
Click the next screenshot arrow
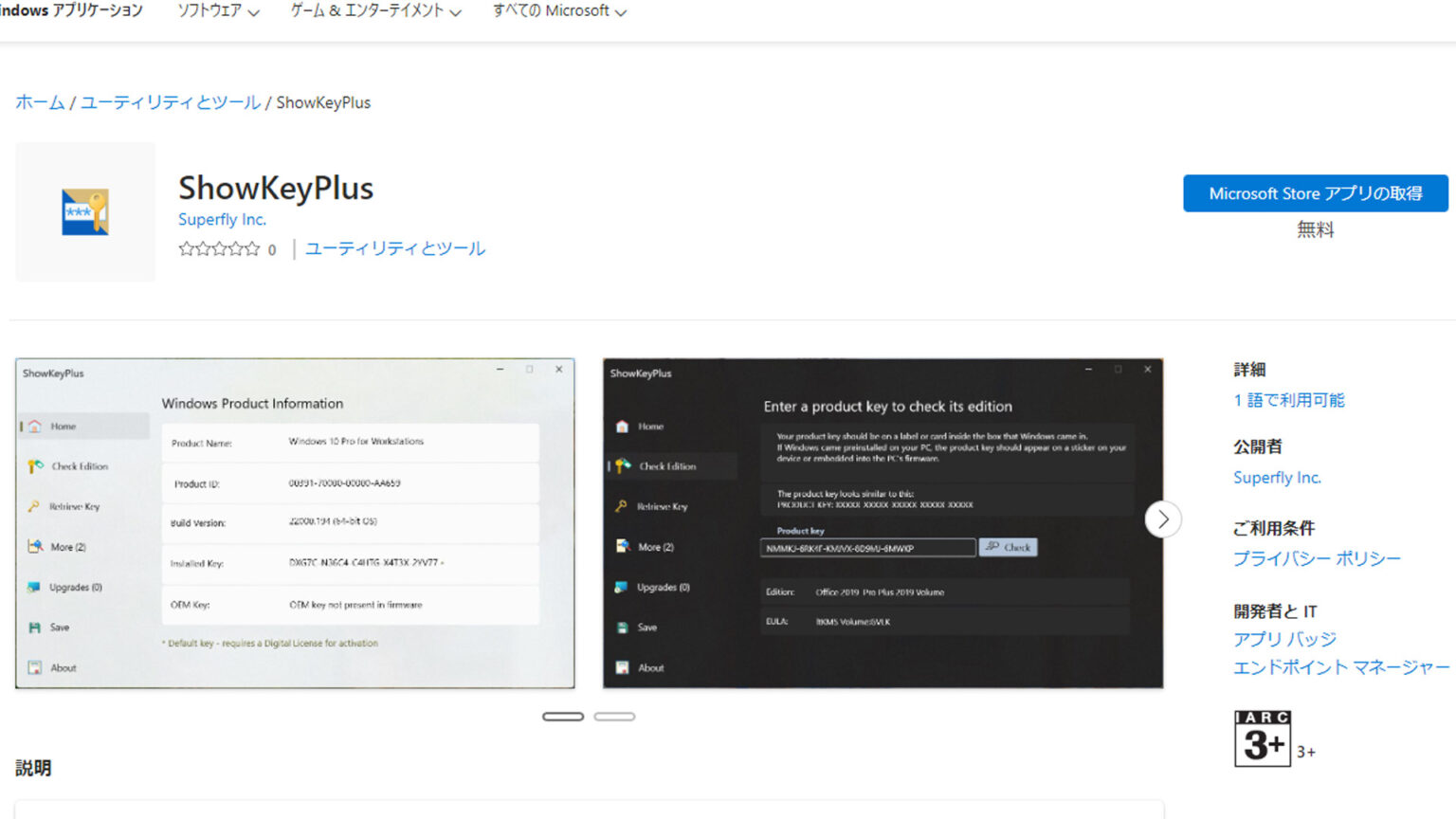pyautogui.click(x=1163, y=519)
